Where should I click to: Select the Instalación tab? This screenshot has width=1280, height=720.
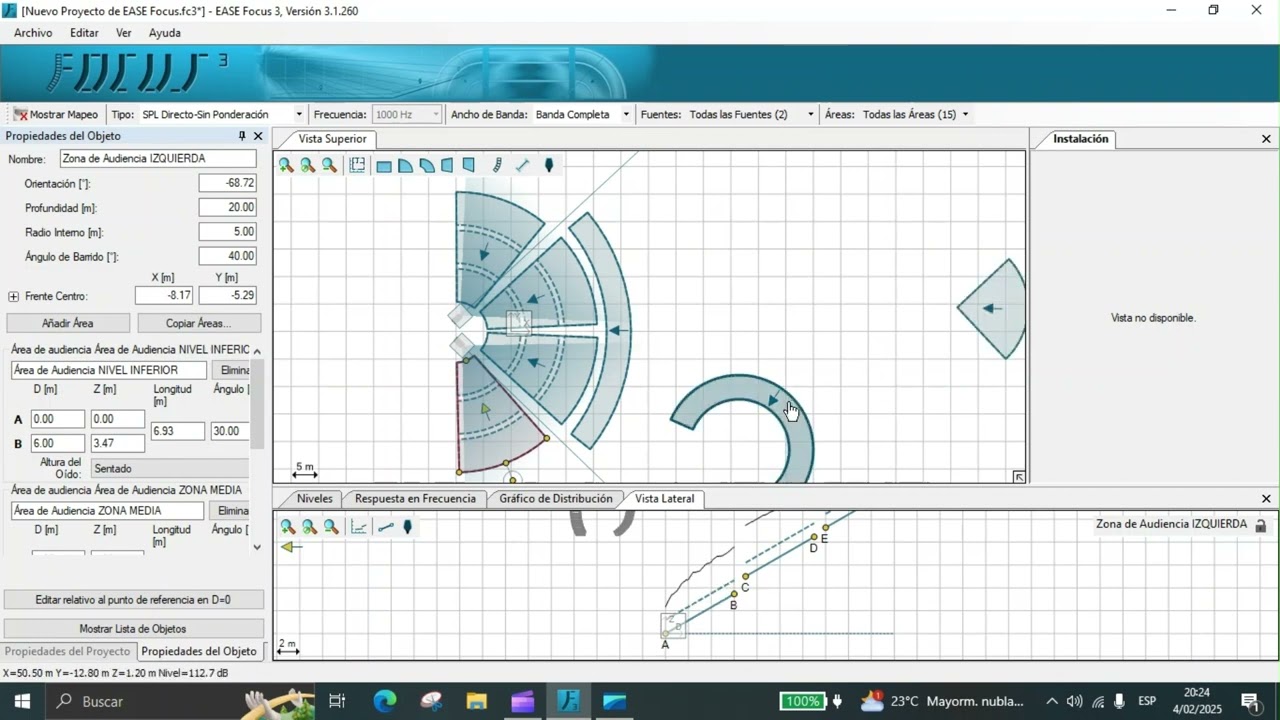click(x=1081, y=139)
